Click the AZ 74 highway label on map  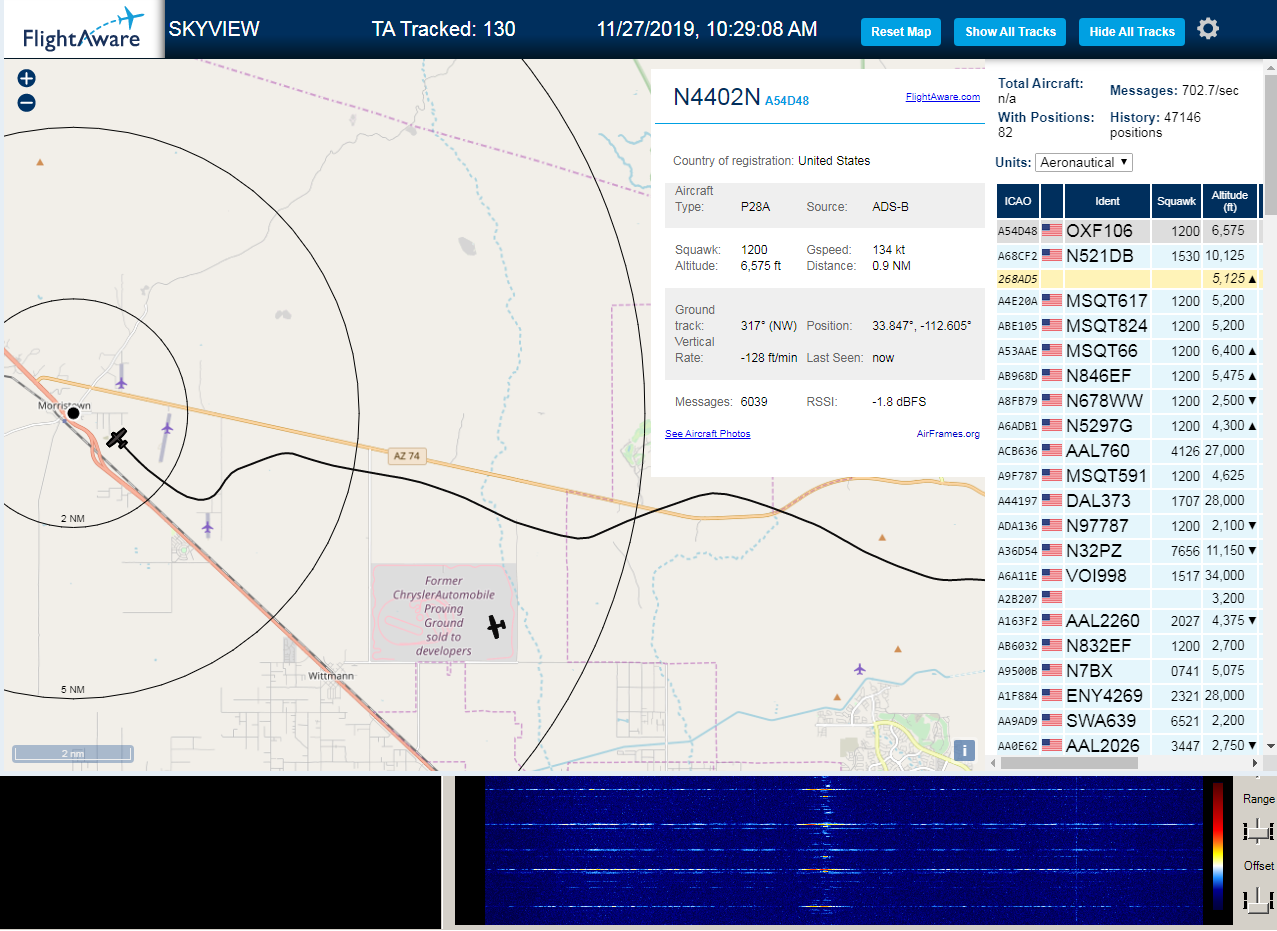[406, 456]
